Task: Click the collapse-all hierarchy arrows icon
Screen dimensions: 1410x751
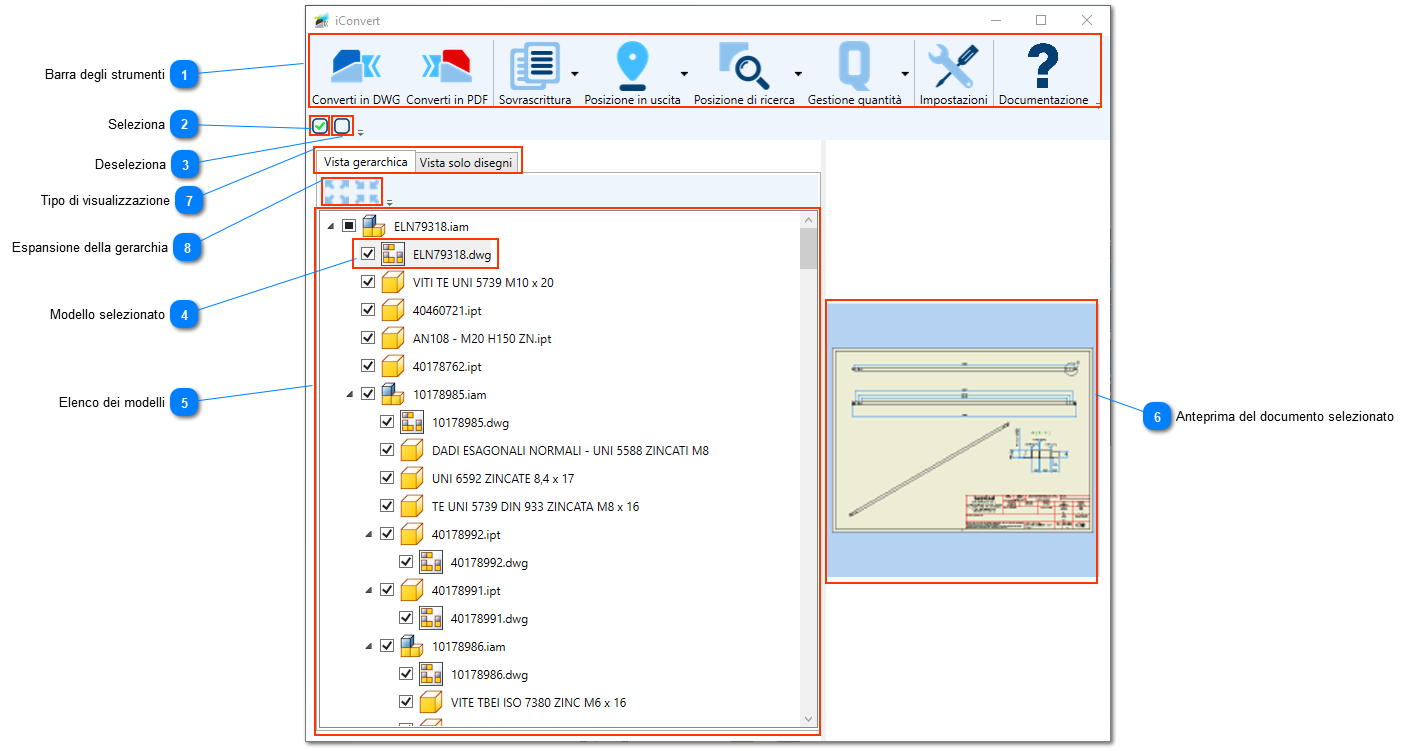Action: pyautogui.click(x=367, y=192)
